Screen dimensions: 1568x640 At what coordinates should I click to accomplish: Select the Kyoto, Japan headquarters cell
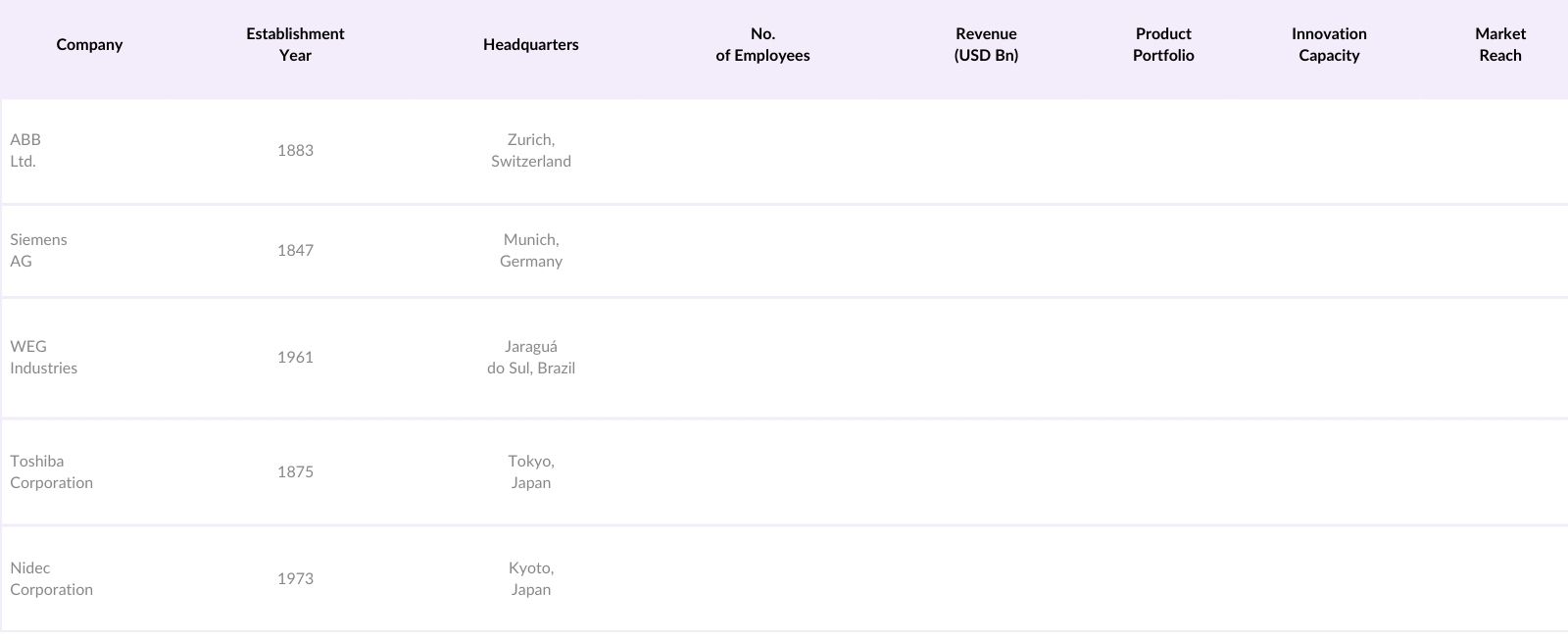(x=530, y=579)
